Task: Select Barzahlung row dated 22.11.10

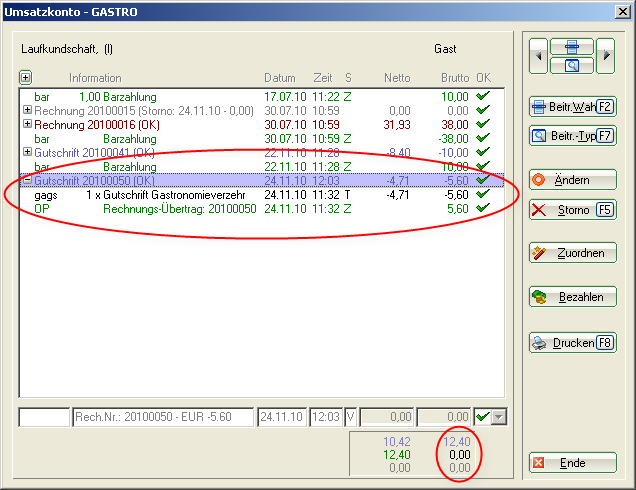Action: click(262, 167)
